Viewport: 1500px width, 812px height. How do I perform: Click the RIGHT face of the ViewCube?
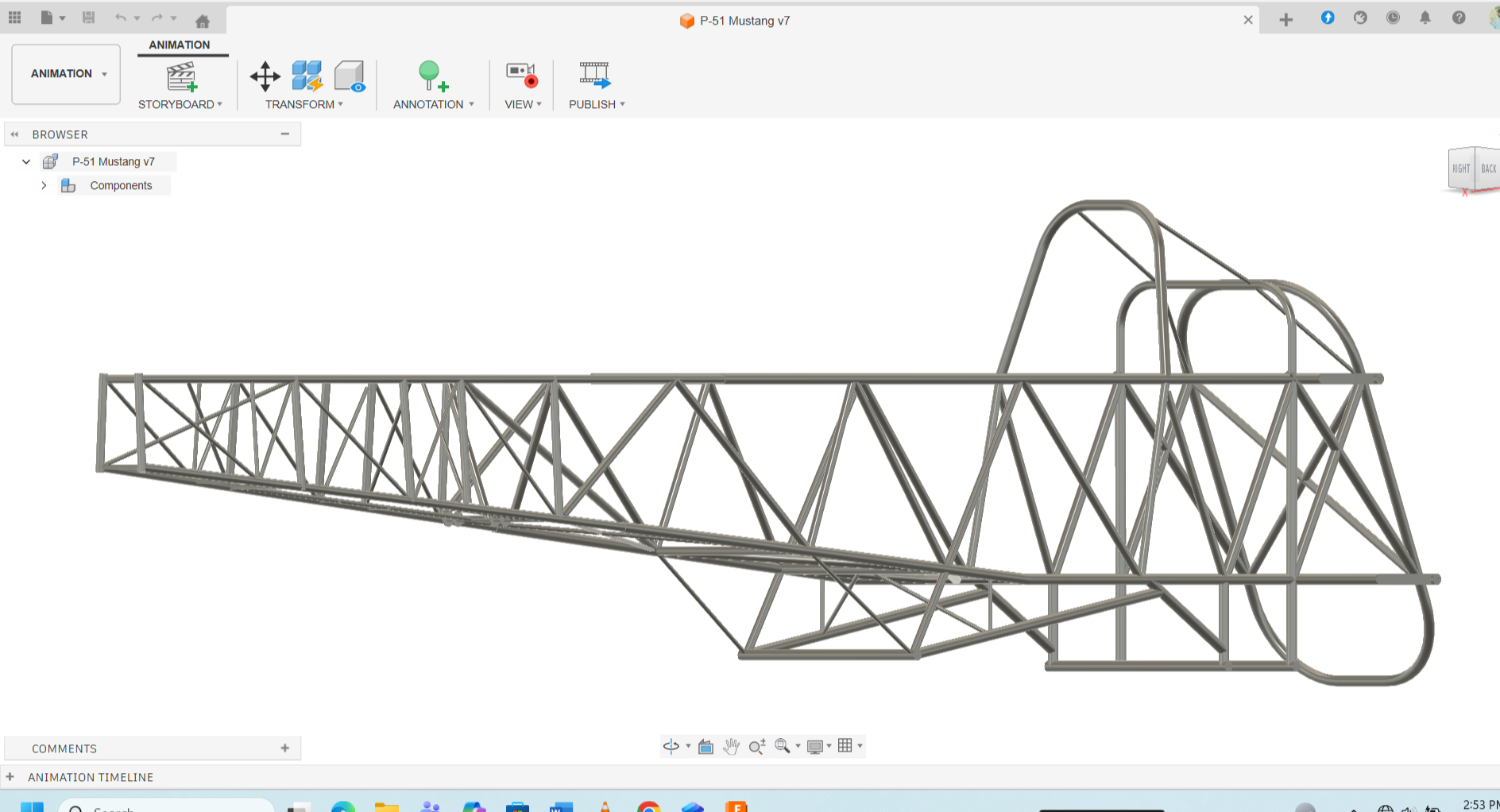click(1460, 168)
